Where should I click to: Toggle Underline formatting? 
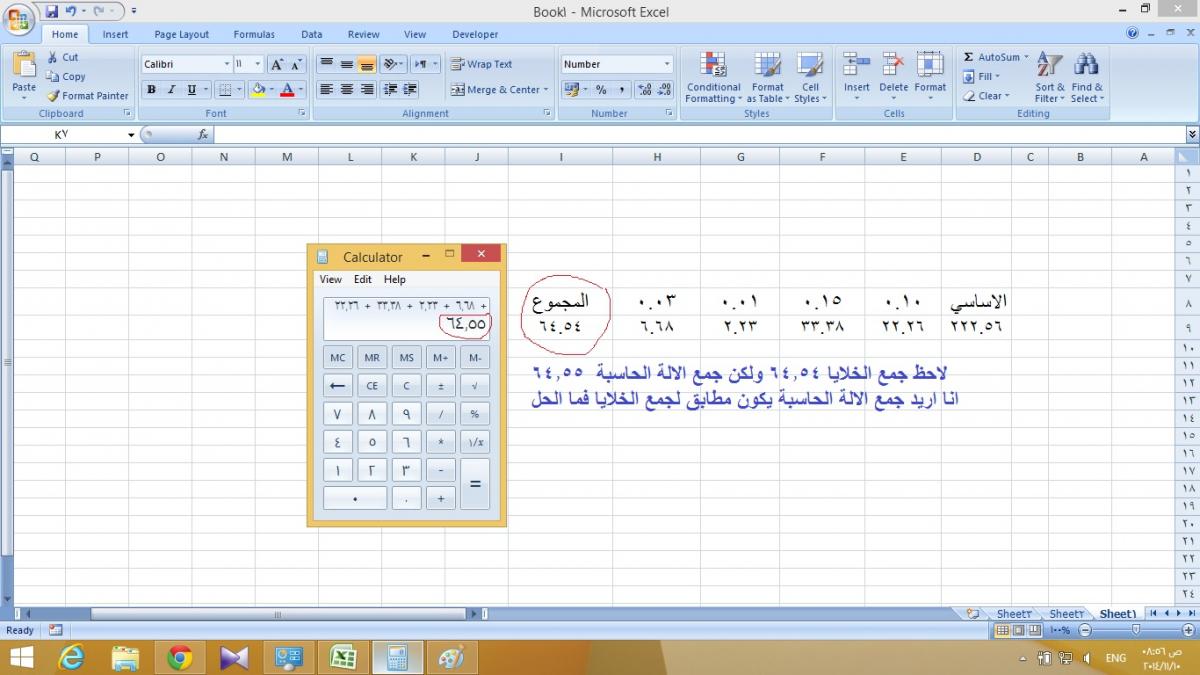click(191, 89)
